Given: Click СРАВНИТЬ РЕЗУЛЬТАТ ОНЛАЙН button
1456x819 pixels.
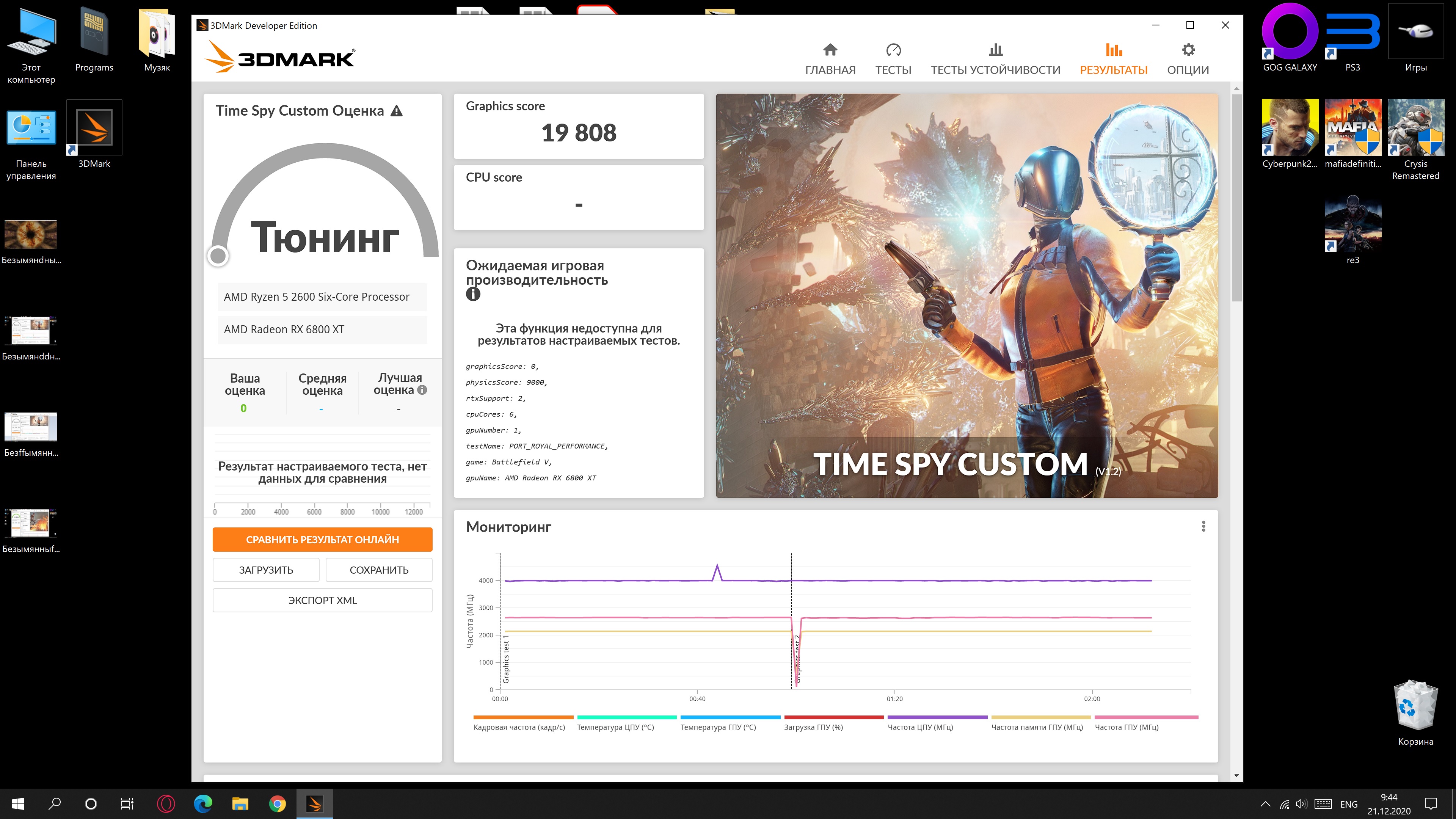Looking at the screenshot, I should (322, 539).
